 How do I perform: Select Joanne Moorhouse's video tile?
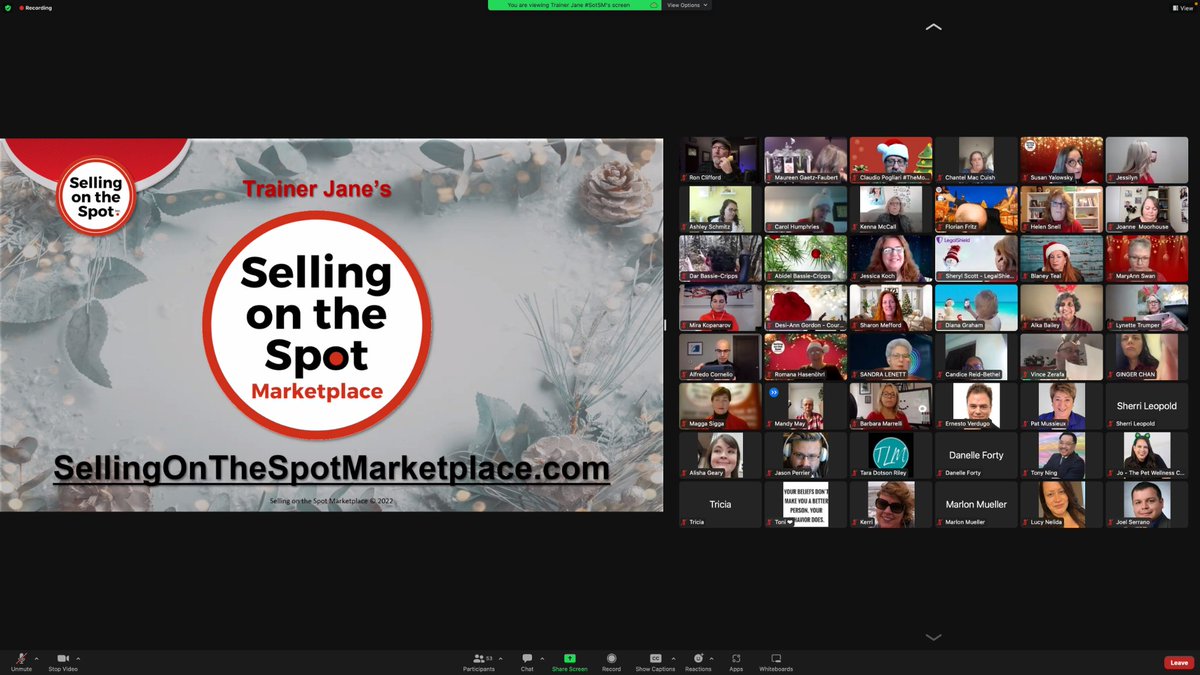point(1147,209)
